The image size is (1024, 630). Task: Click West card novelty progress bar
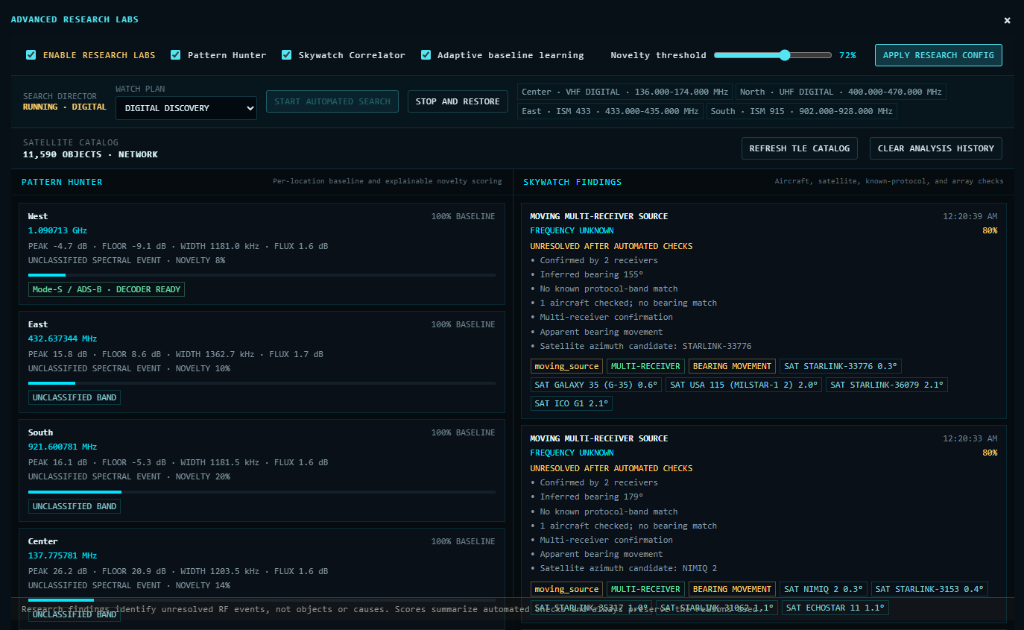click(261, 275)
